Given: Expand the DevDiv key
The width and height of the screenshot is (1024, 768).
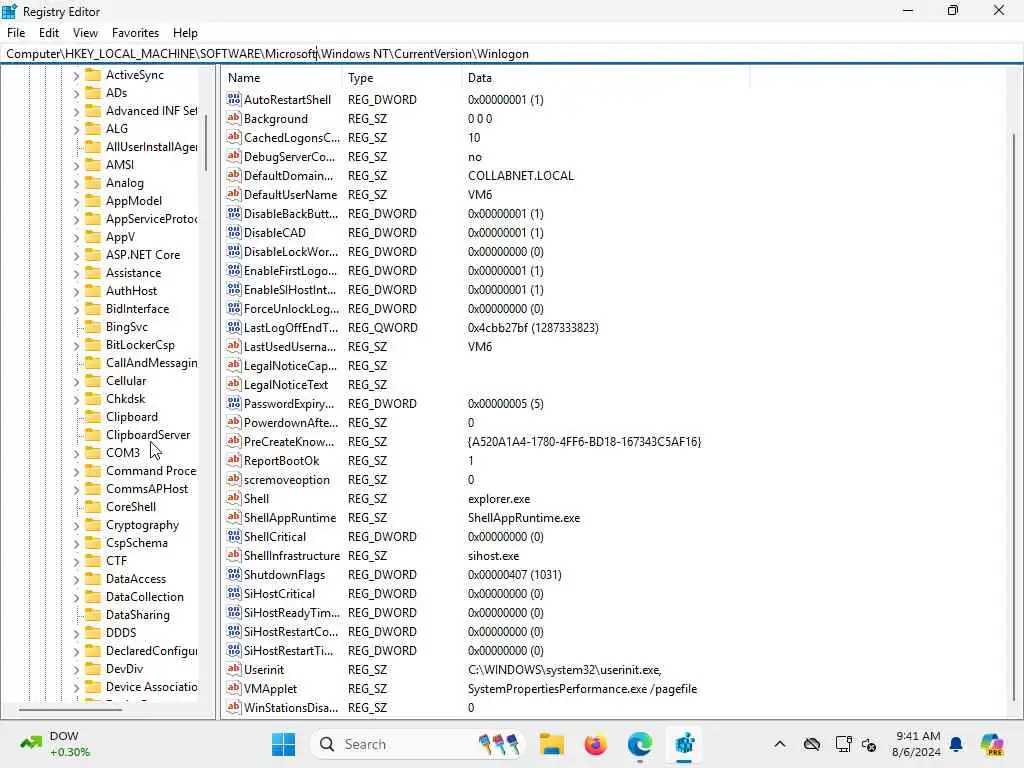Looking at the screenshot, I should 76,669.
